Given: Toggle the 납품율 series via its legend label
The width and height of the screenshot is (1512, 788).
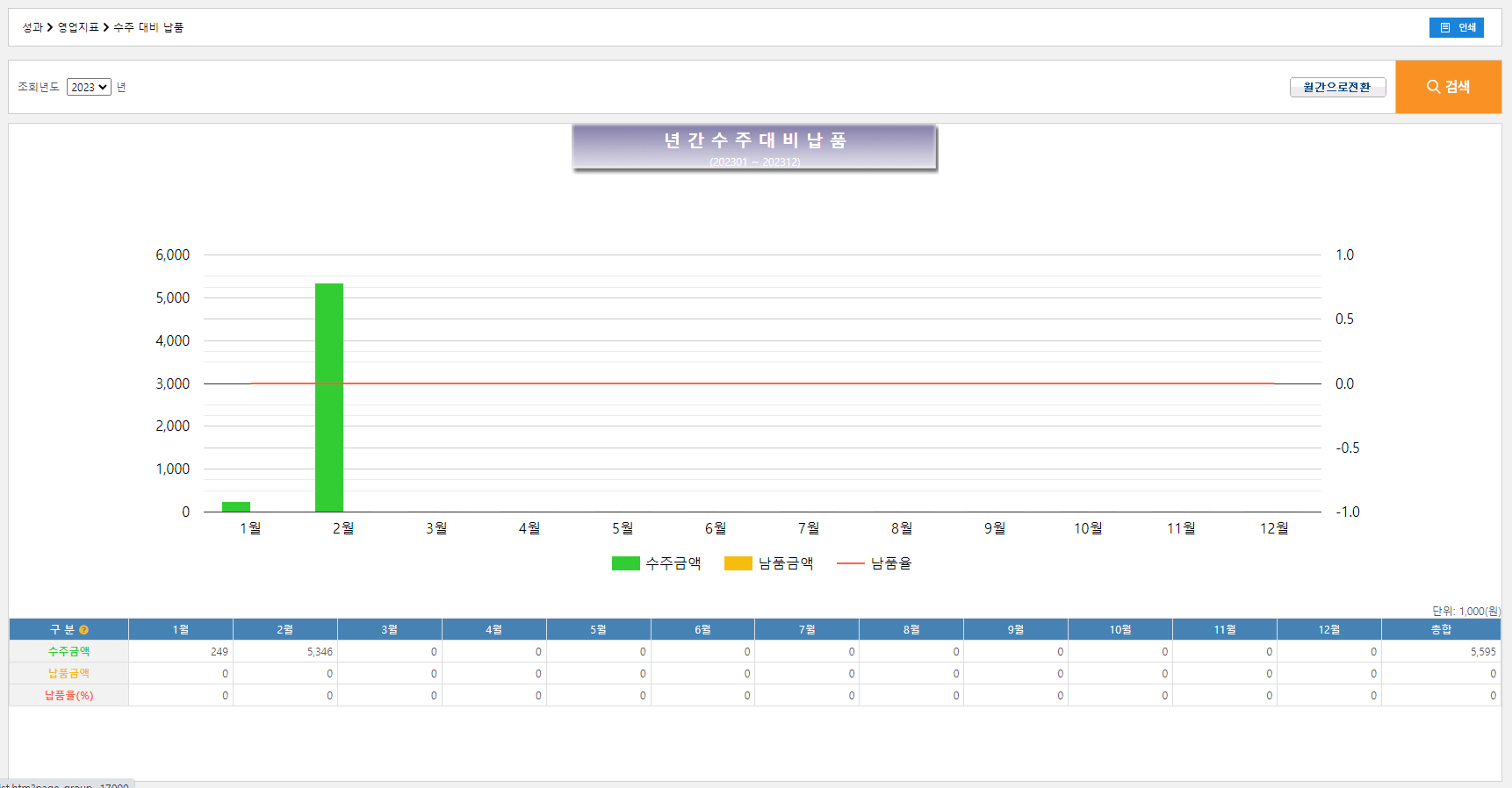Looking at the screenshot, I should pyautogui.click(x=891, y=563).
